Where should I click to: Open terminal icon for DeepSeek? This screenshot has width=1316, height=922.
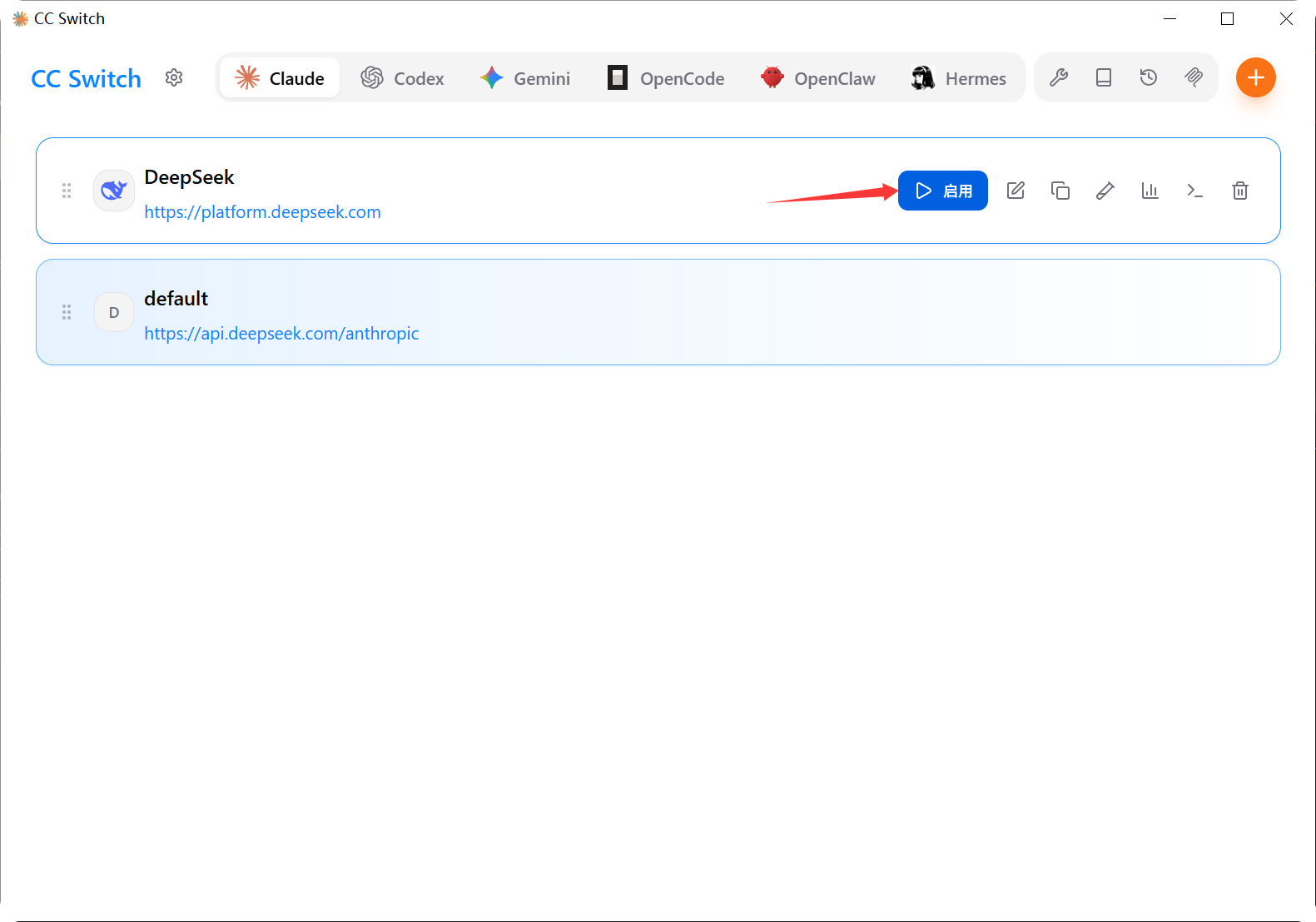1195,191
